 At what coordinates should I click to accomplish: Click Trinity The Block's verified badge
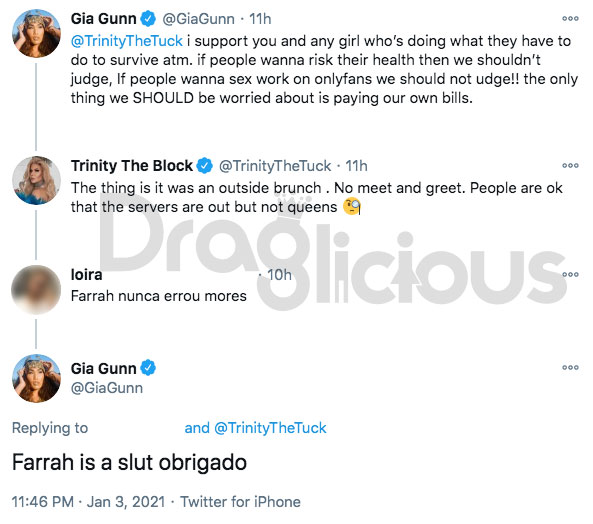coord(205,166)
